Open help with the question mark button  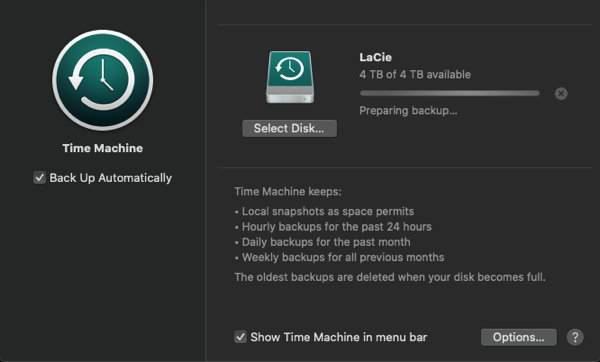(x=575, y=337)
